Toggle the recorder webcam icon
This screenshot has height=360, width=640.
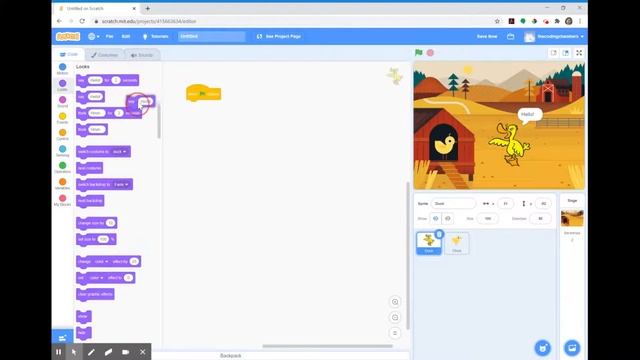(125, 352)
